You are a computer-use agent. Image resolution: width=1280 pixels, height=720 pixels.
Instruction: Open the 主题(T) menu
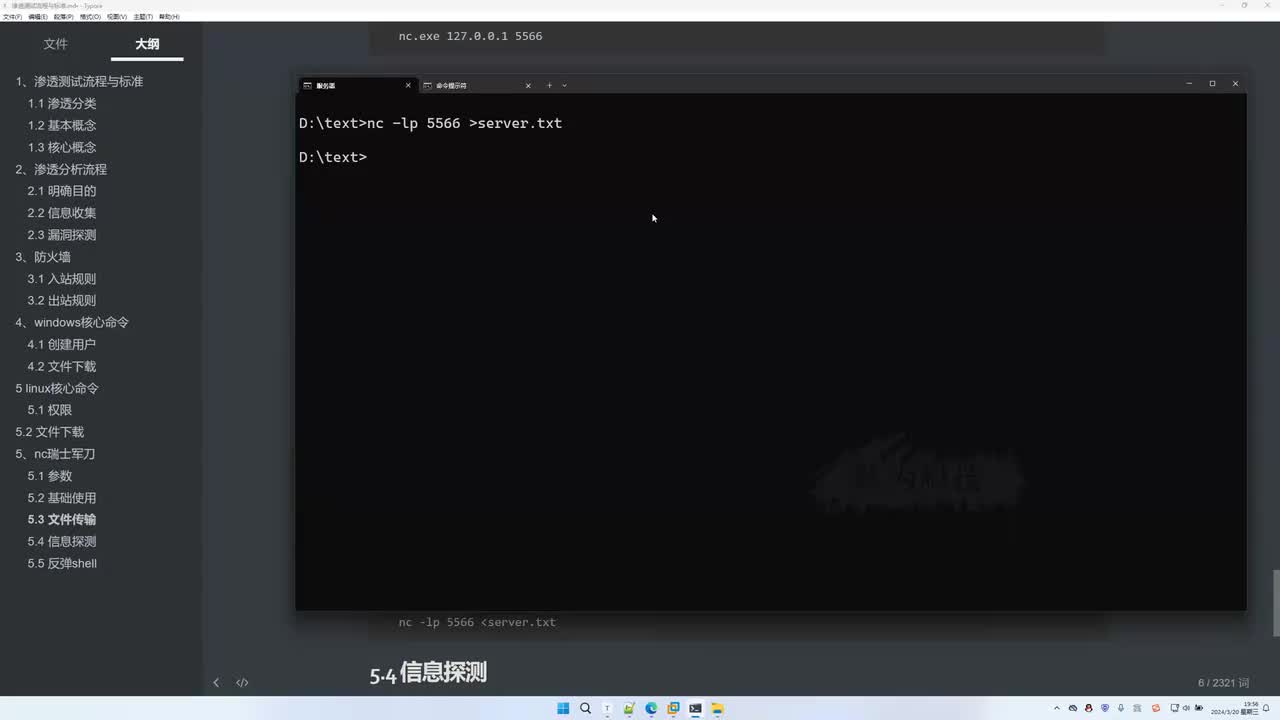pyautogui.click(x=143, y=17)
